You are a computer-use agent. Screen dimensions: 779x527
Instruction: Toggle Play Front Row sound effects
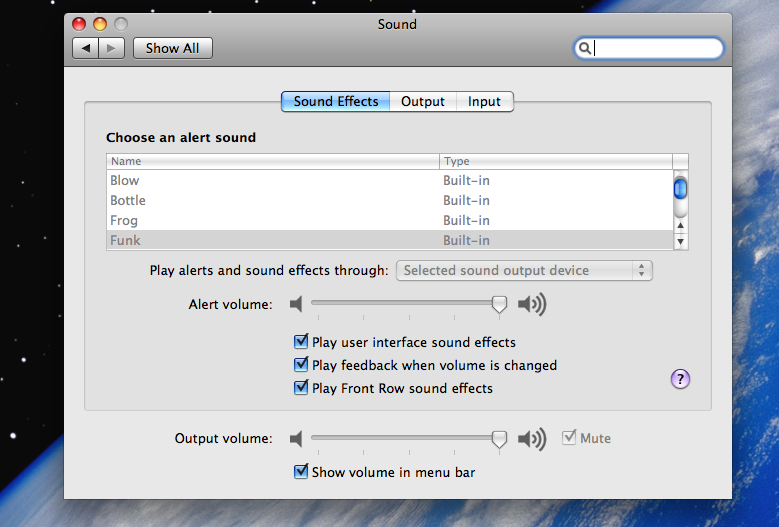pyautogui.click(x=301, y=387)
